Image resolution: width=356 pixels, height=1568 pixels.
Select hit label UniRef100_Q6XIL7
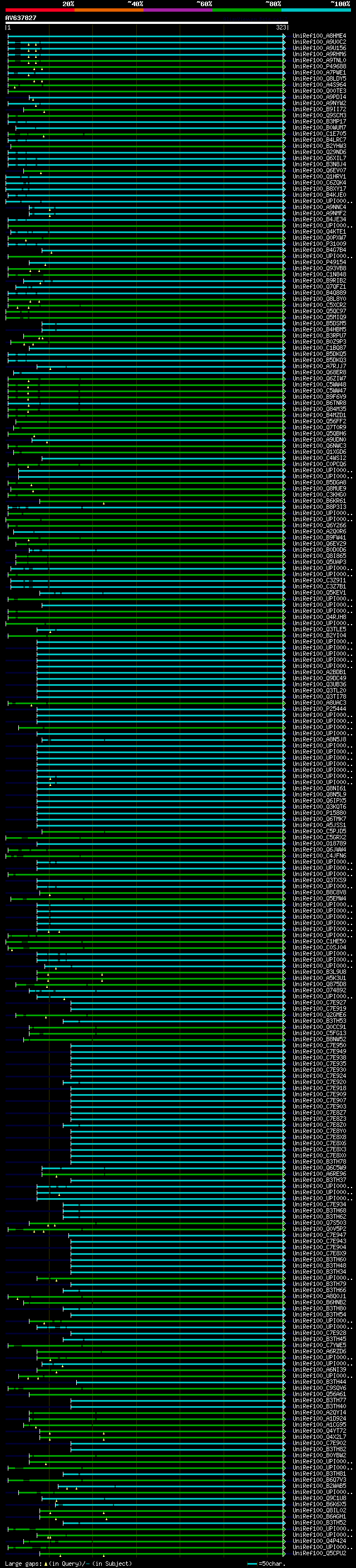click(319, 159)
